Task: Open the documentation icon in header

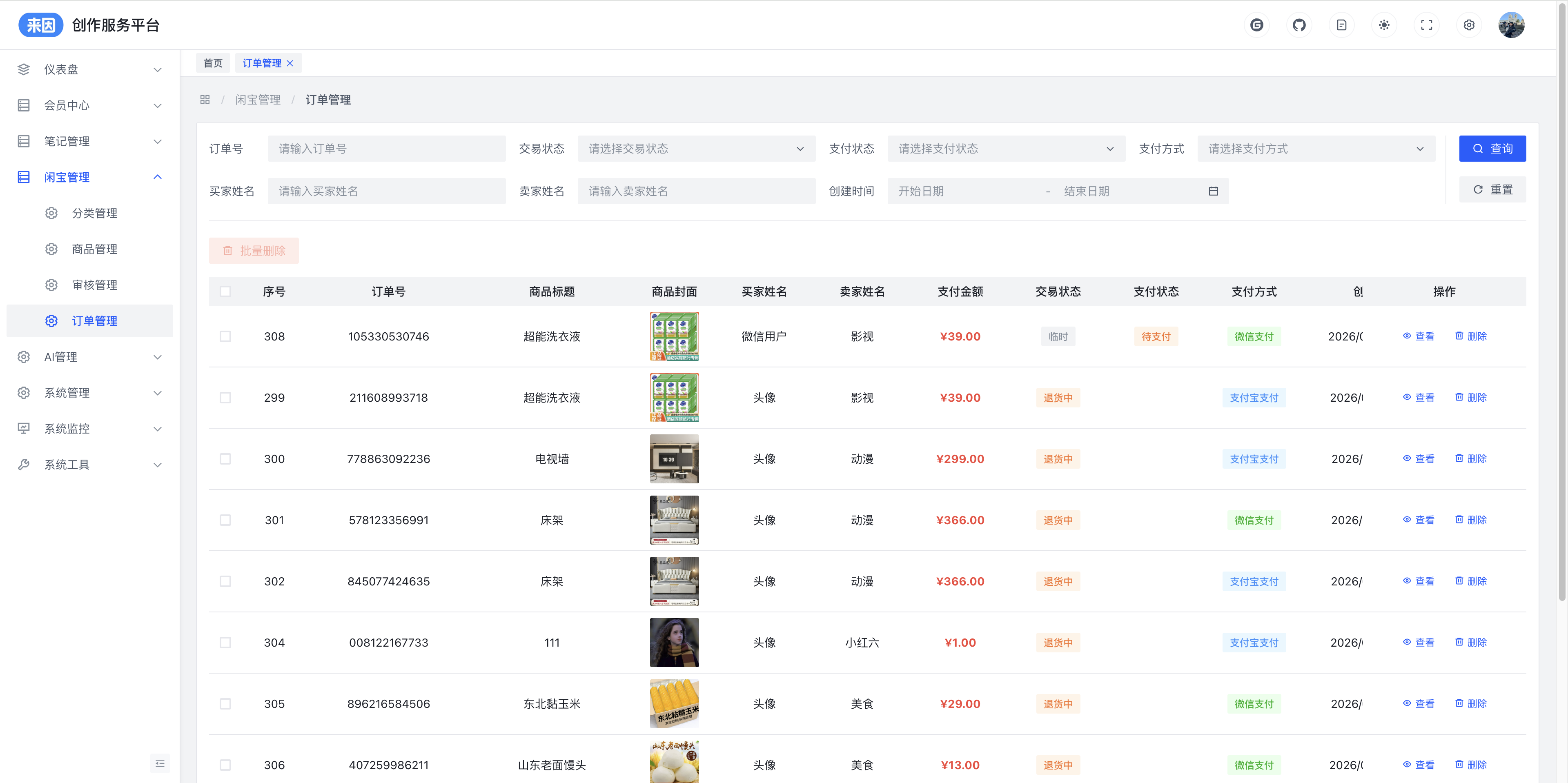Action: click(1341, 25)
